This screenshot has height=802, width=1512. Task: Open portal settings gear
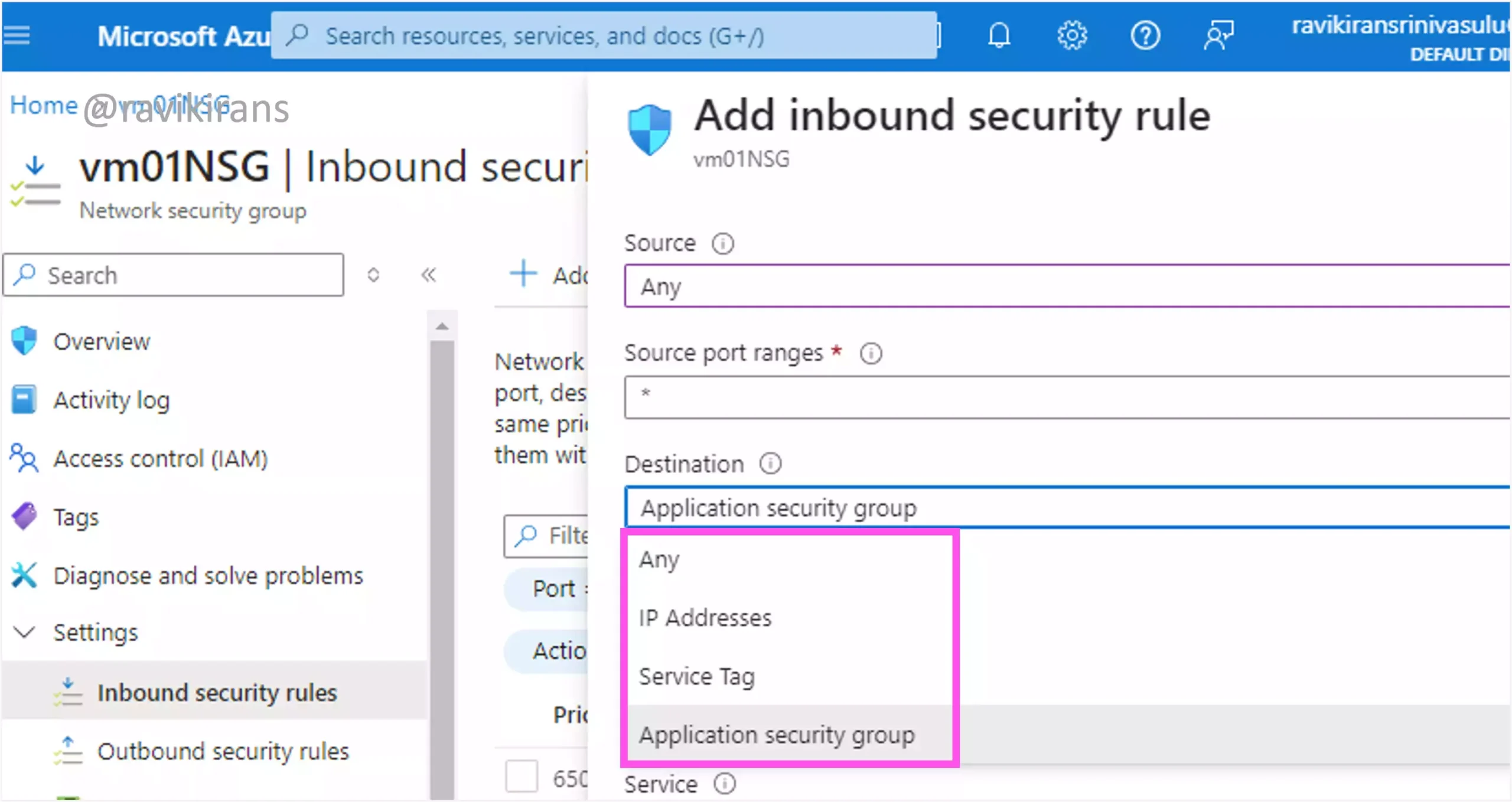(x=1072, y=35)
